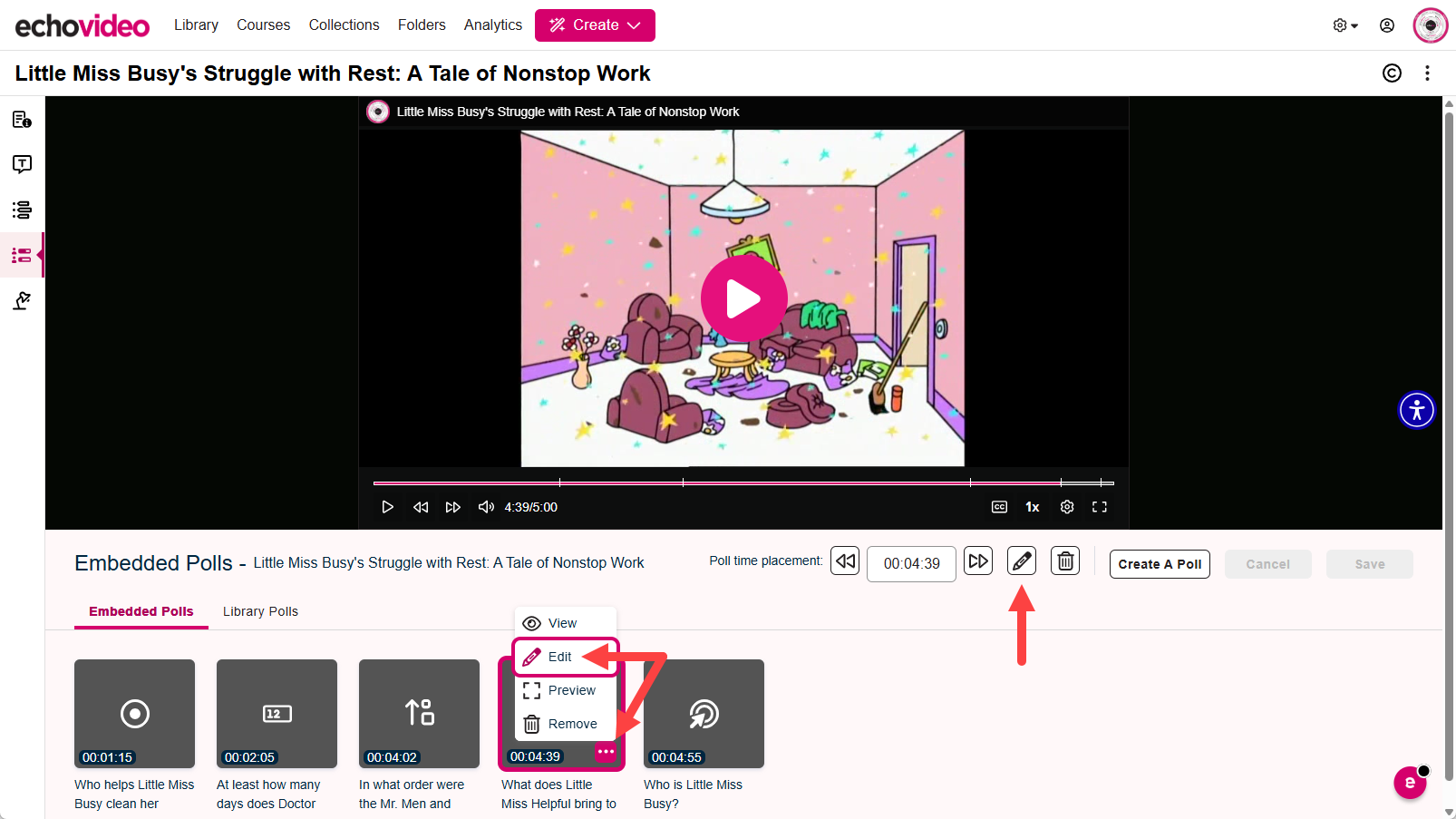Select poll thumbnail at 00:04:55

[704, 714]
